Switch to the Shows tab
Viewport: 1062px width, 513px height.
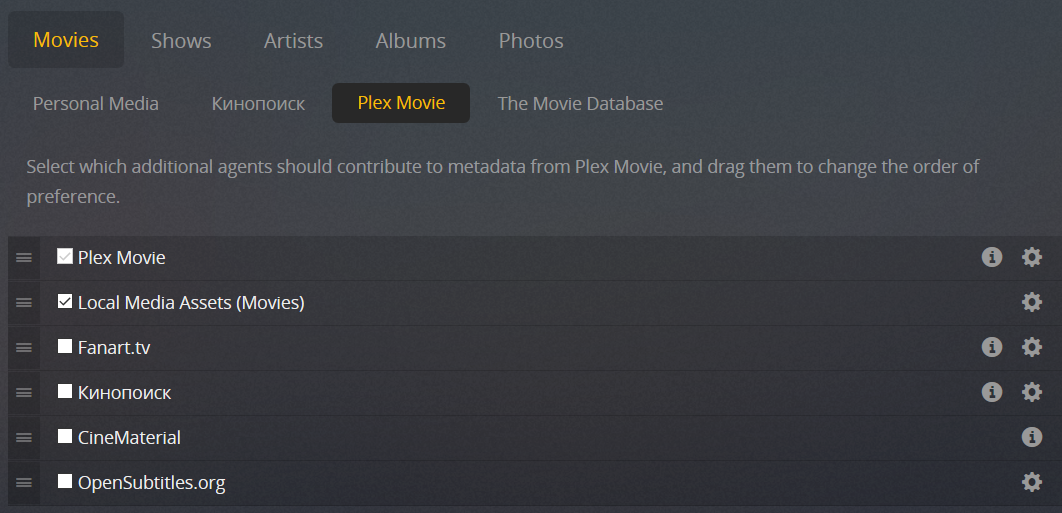(x=181, y=41)
